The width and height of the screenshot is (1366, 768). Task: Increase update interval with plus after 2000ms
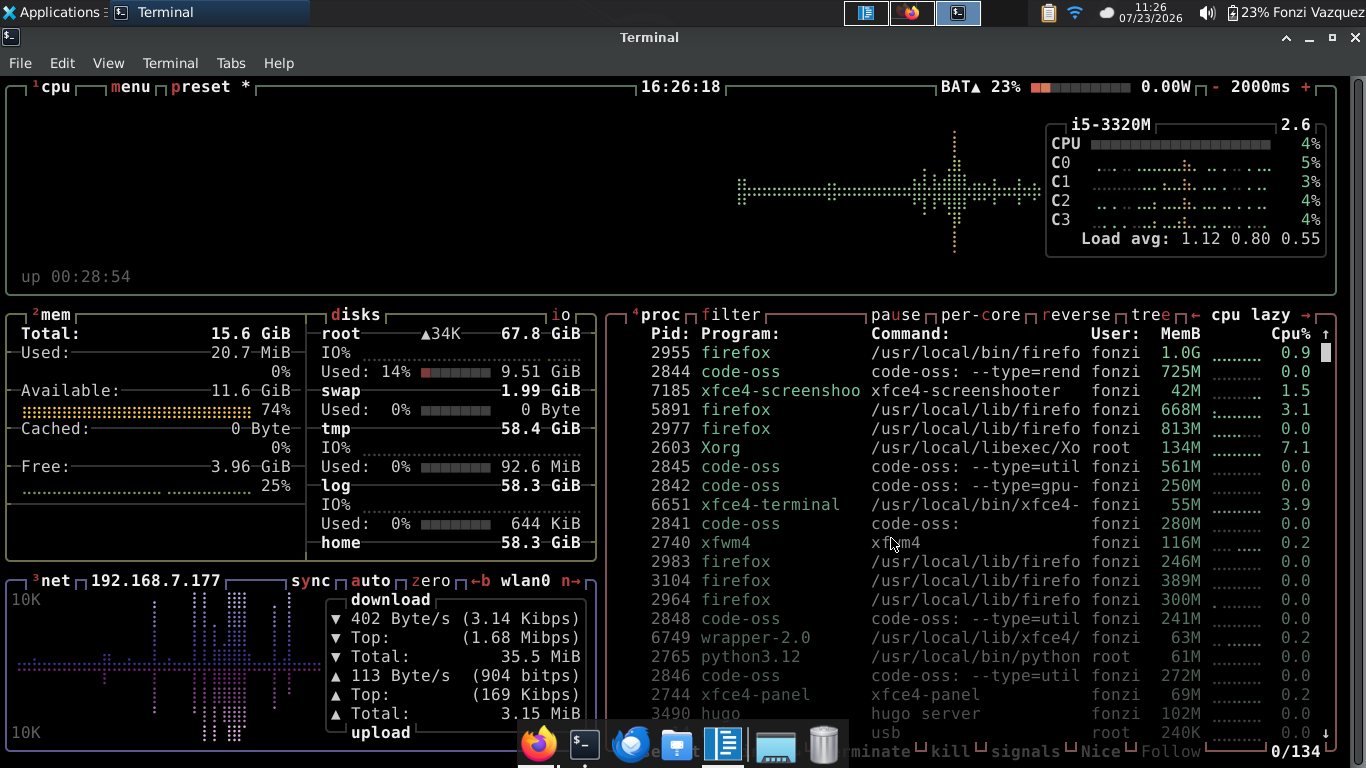(1306, 87)
